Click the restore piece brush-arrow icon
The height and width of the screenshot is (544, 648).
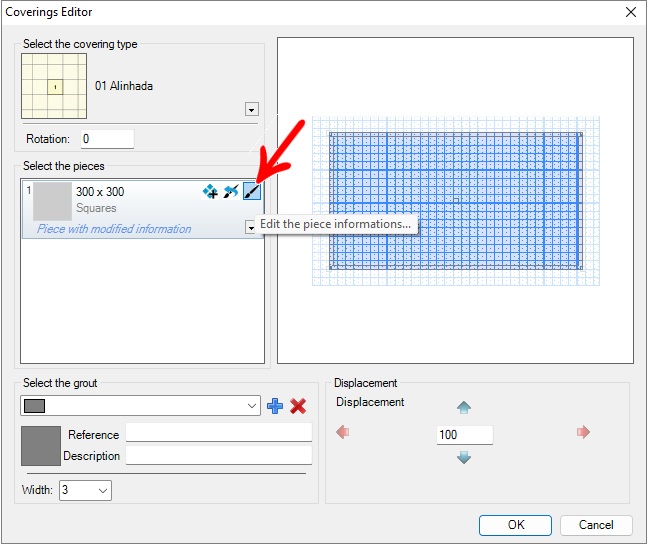click(231, 191)
